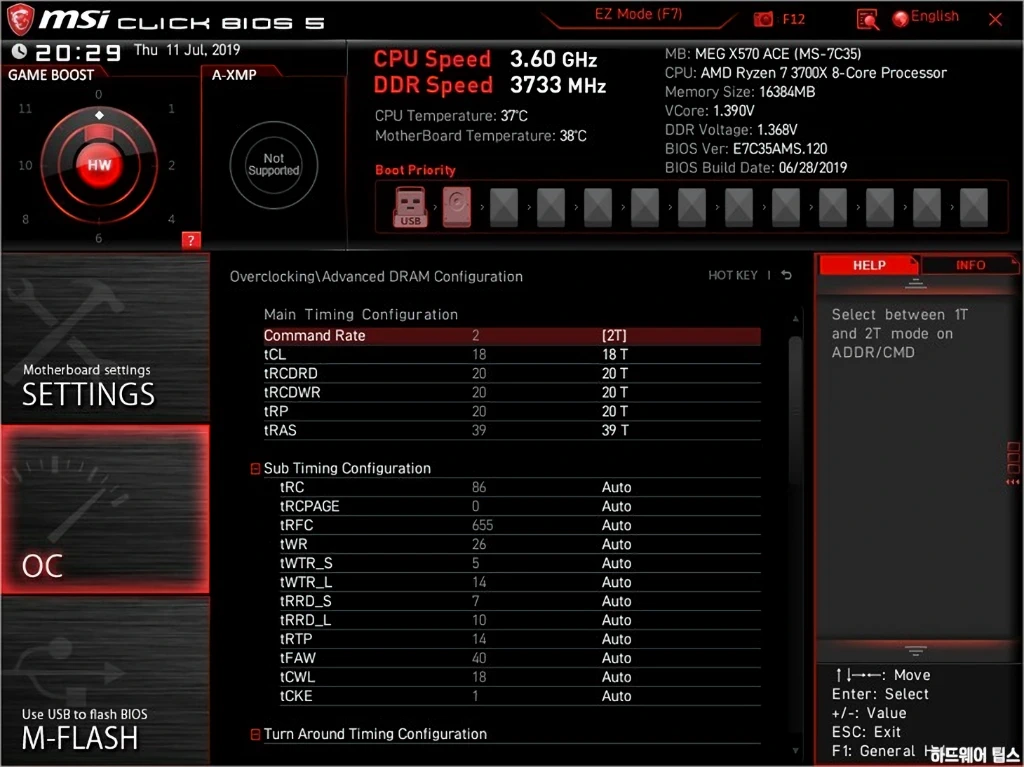The height and width of the screenshot is (767, 1024).
Task: Click the help panel top grip handle
Action: (915, 284)
